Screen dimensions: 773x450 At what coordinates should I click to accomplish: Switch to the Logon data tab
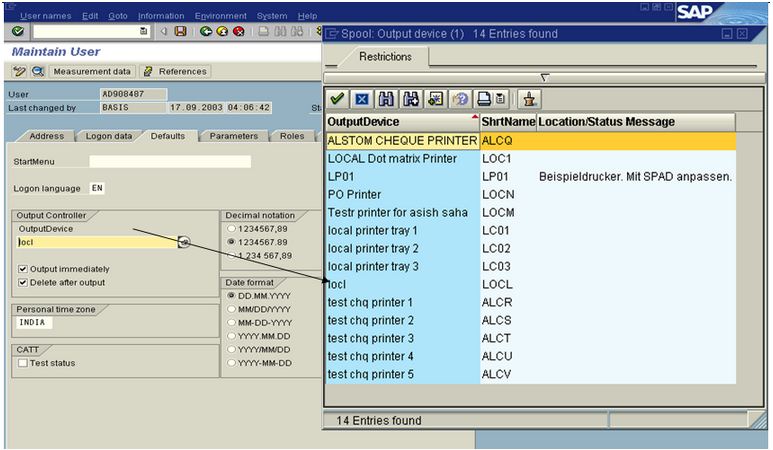(108, 136)
